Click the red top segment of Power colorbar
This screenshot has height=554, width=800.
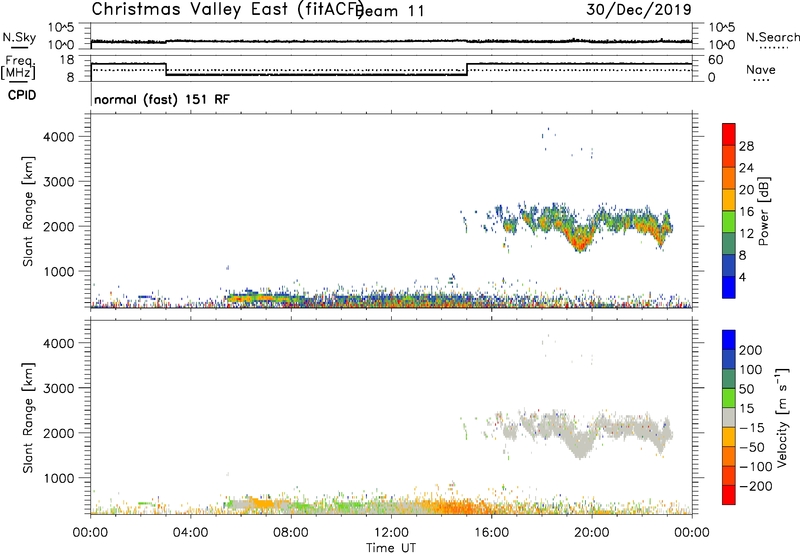pyautogui.click(x=729, y=134)
